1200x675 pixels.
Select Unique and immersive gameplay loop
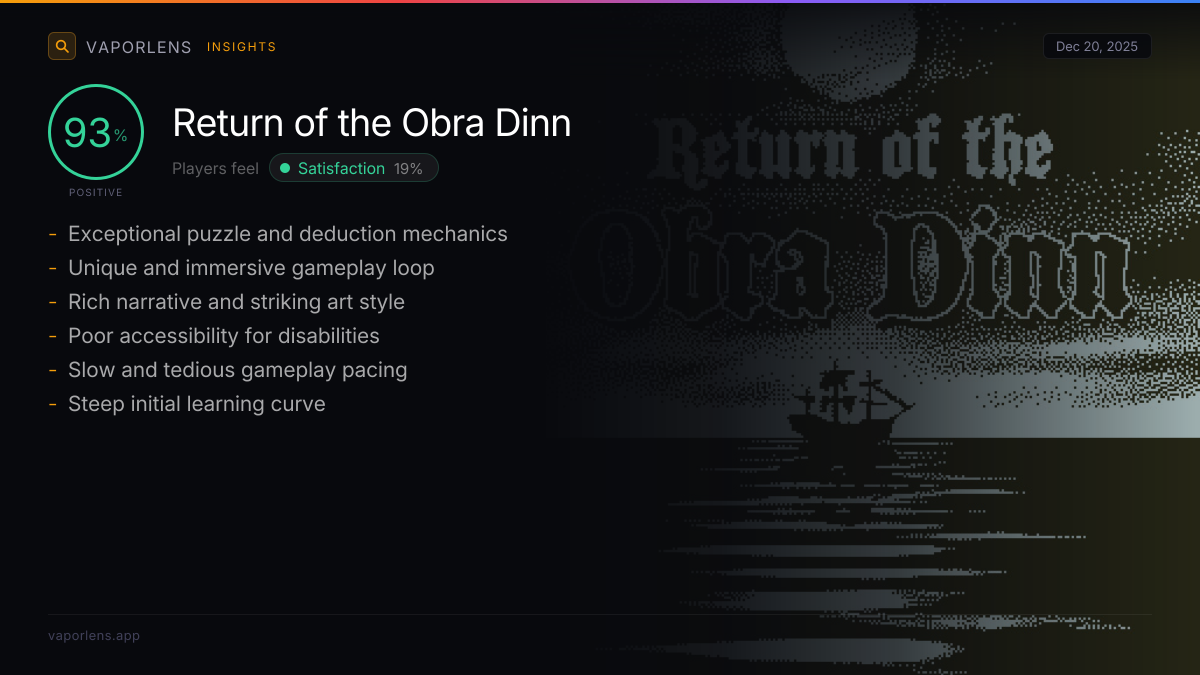coord(251,268)
